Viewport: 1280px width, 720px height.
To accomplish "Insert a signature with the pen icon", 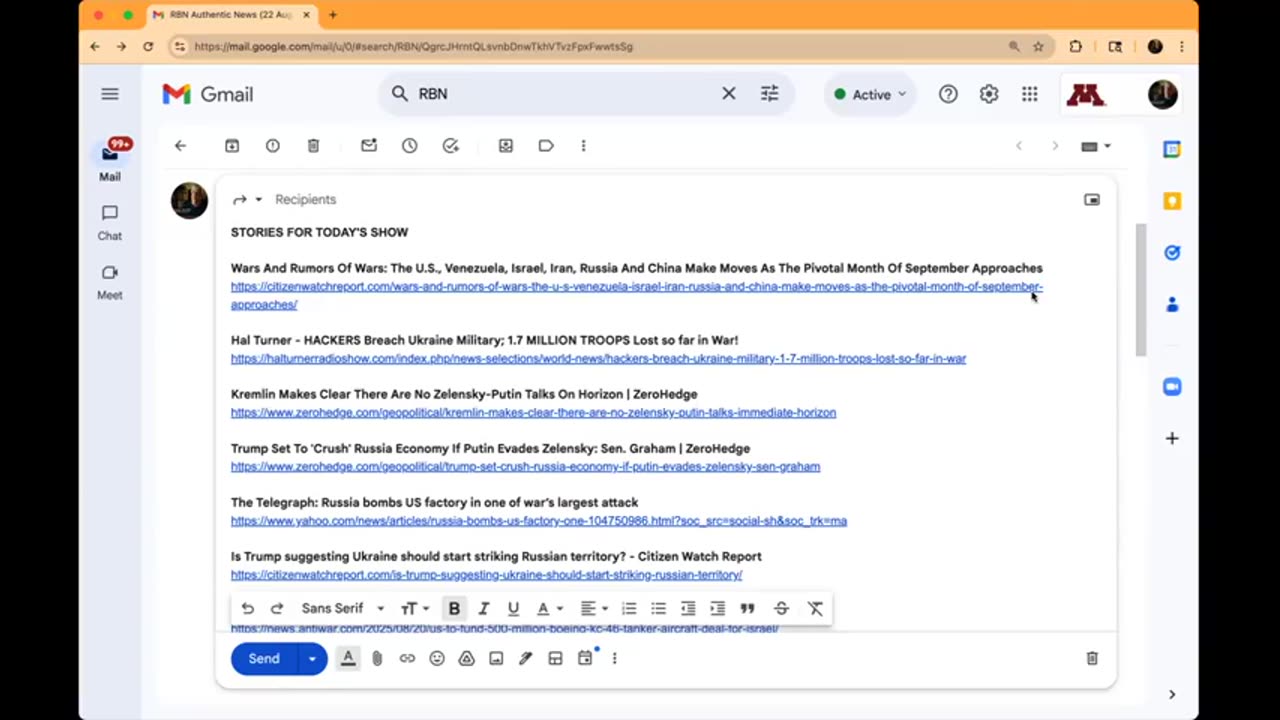I will 525,658.
